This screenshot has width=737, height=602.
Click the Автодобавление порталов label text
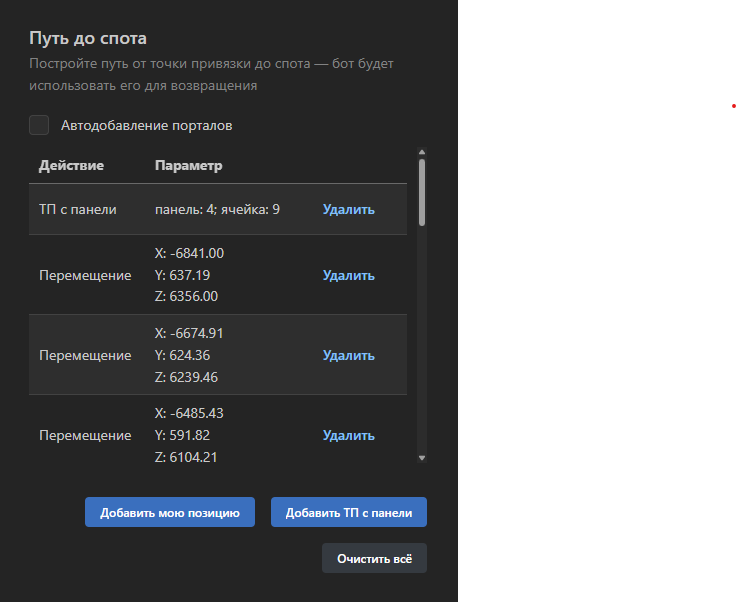[146, 125]
